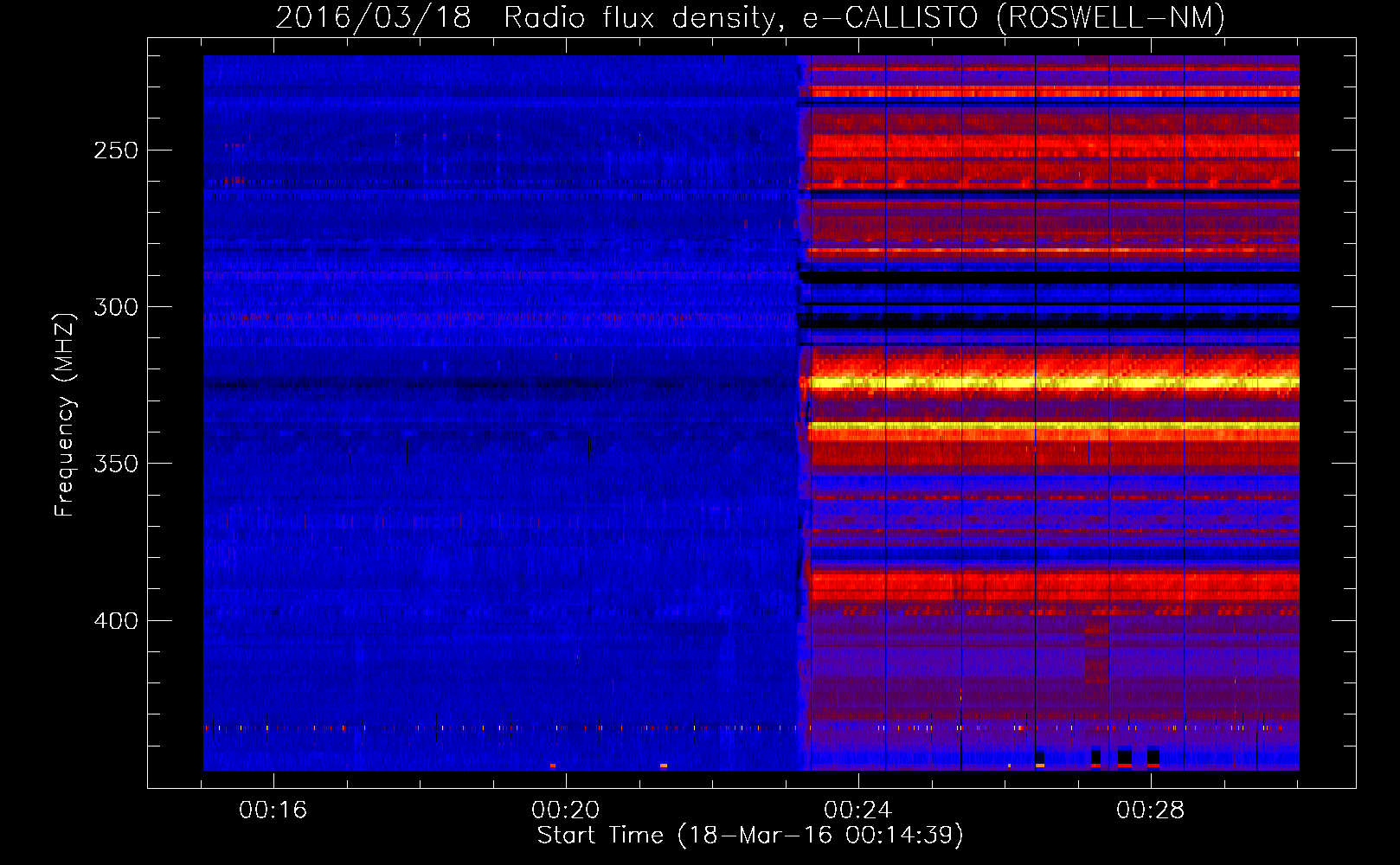
Task: Click the 300 frequency tick label
Action: (x=116, y=307)
